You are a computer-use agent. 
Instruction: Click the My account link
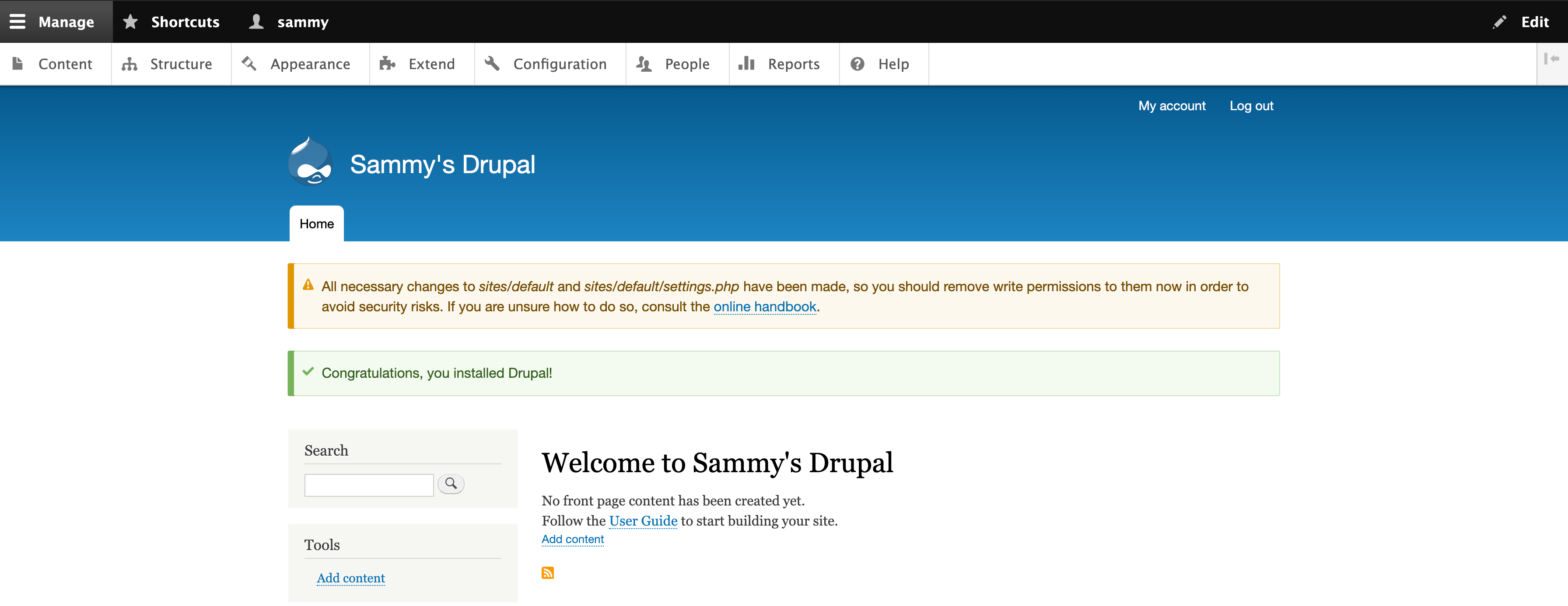(1172, 106)
